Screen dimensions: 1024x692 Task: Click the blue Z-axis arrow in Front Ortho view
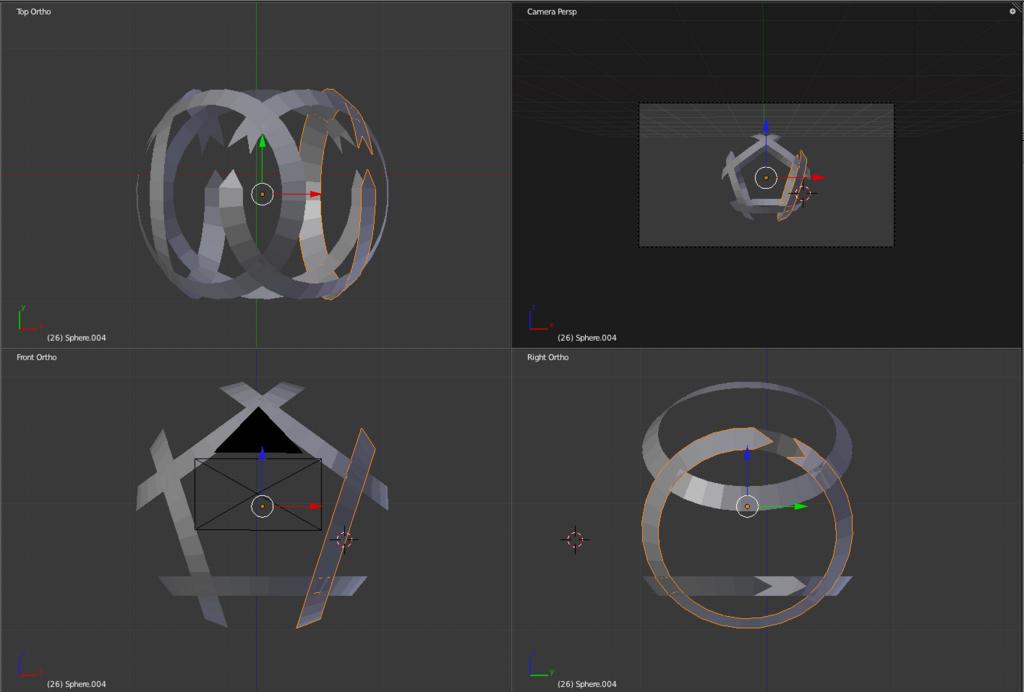[x=262, y=454]
